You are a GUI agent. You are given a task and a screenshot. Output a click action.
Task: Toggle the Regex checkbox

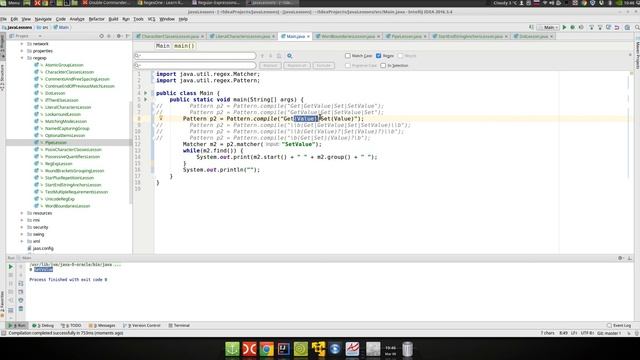378,56
